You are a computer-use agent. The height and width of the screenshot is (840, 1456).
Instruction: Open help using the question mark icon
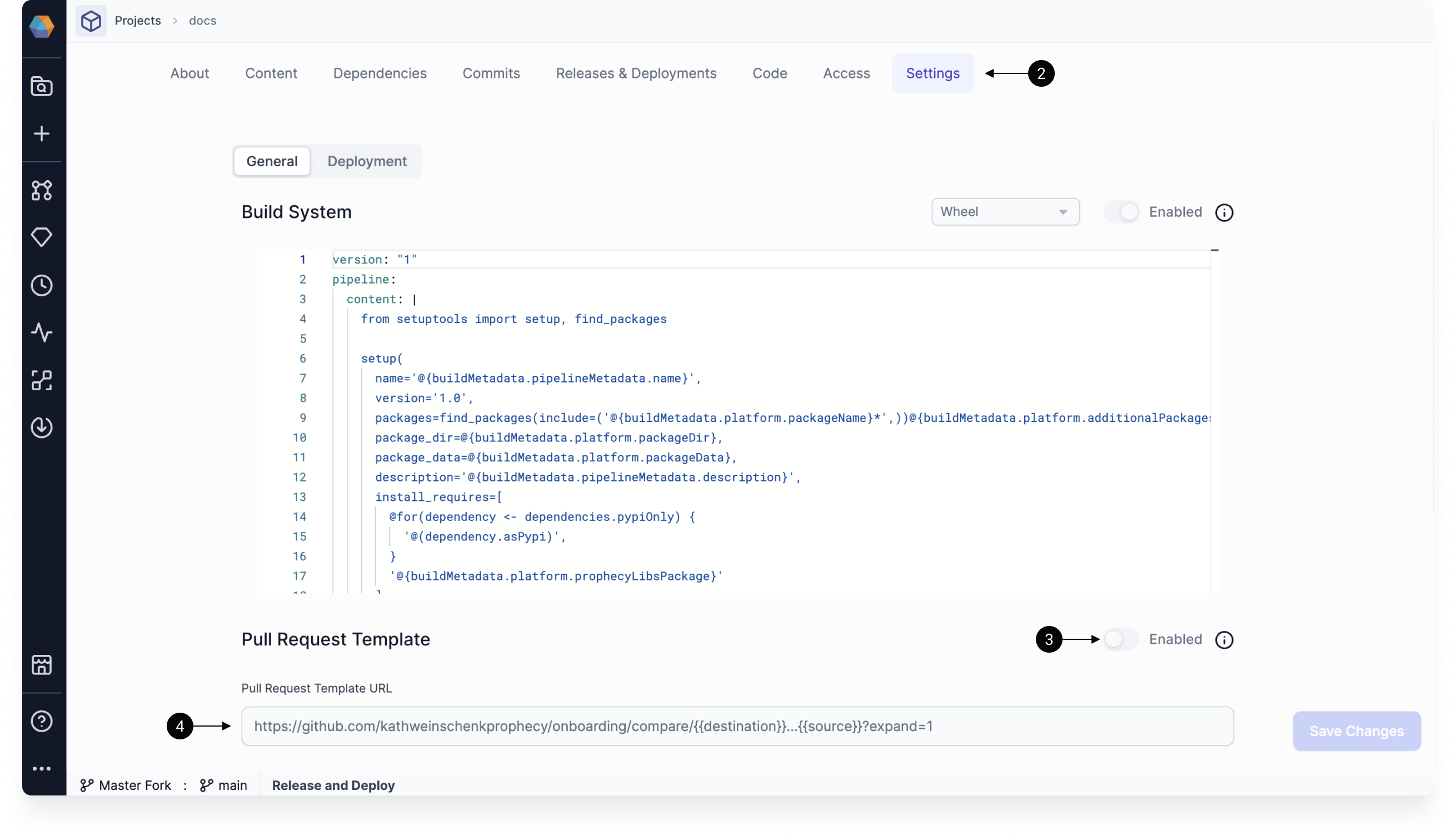[42, 721]
